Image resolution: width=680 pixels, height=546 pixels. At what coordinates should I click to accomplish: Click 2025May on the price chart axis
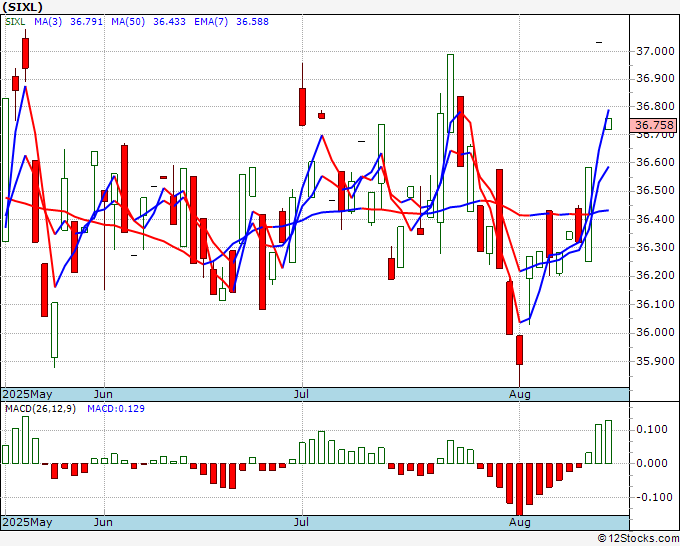click(27, 394)
